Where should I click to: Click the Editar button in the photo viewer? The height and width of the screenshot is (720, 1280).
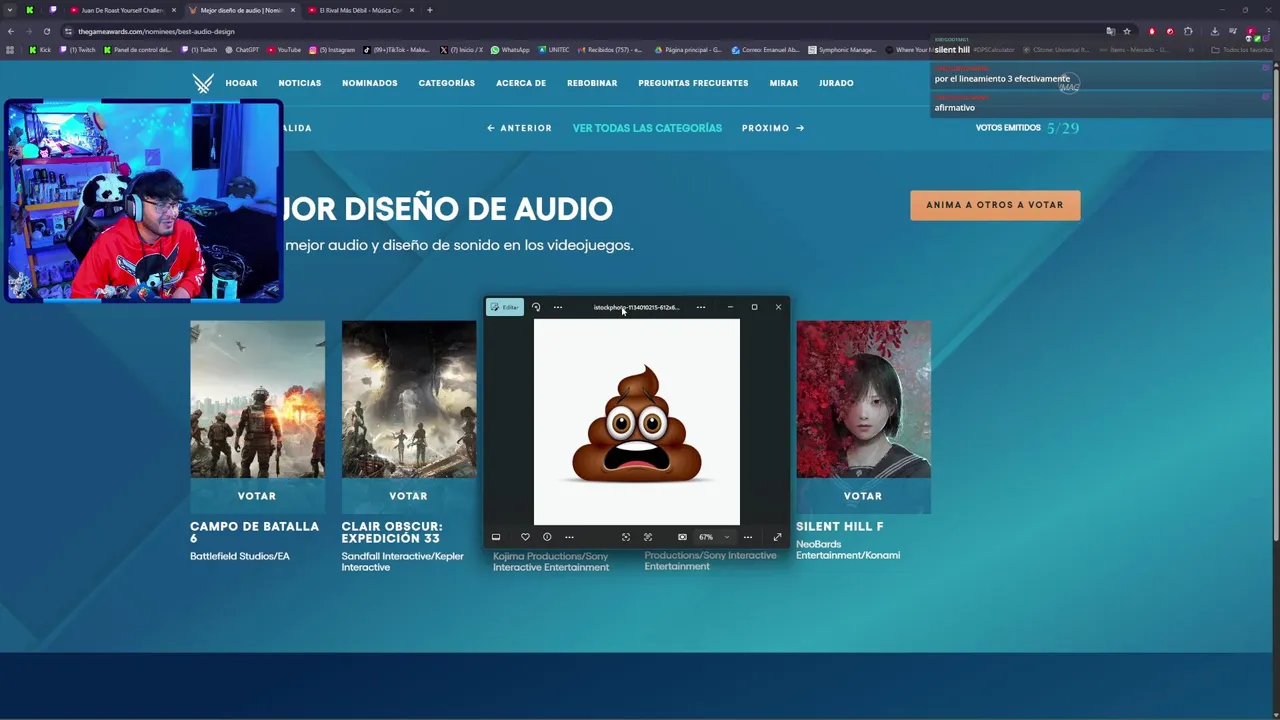click(x=505, y=307)
